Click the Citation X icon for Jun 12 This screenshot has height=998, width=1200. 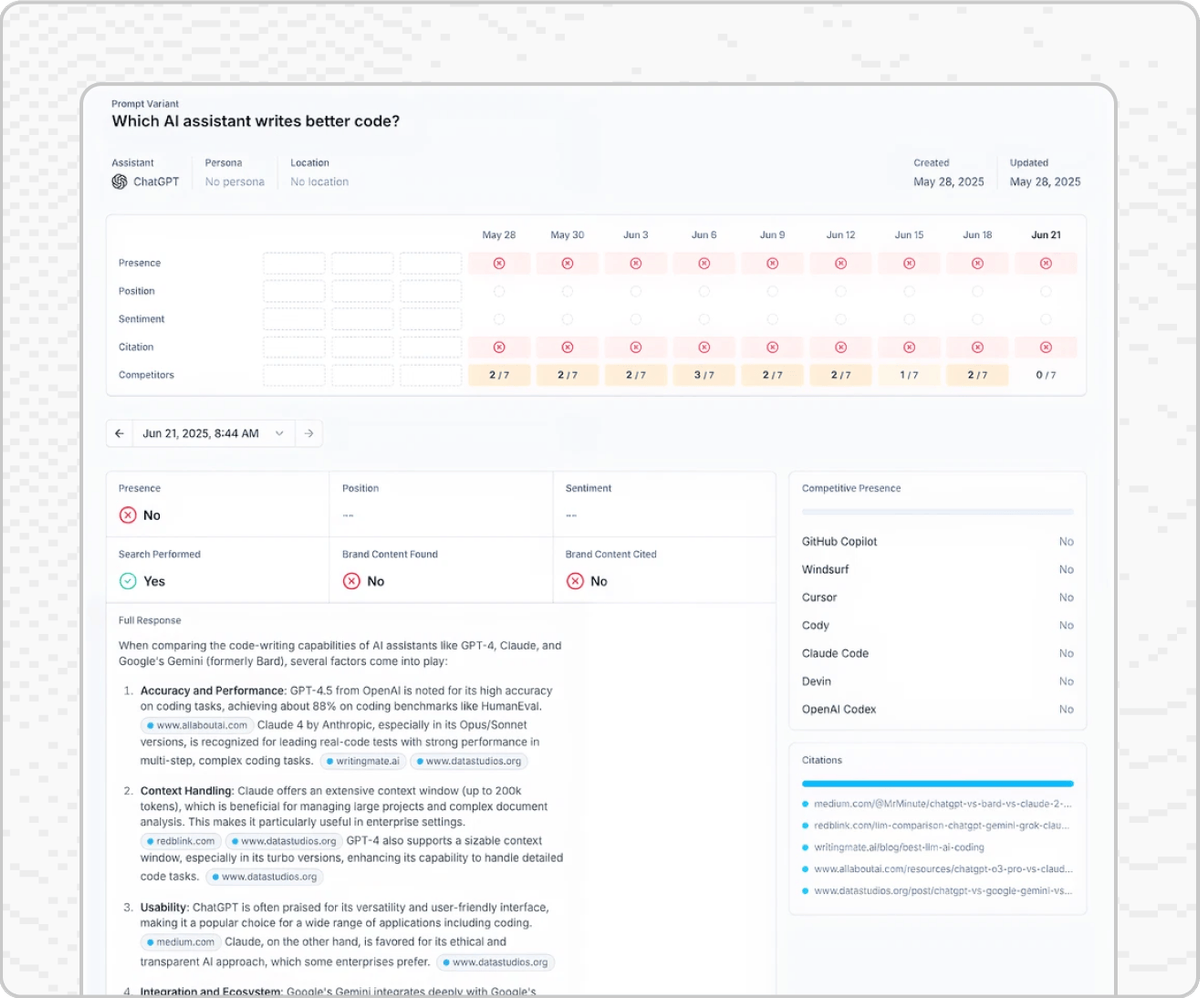point(841,347)
